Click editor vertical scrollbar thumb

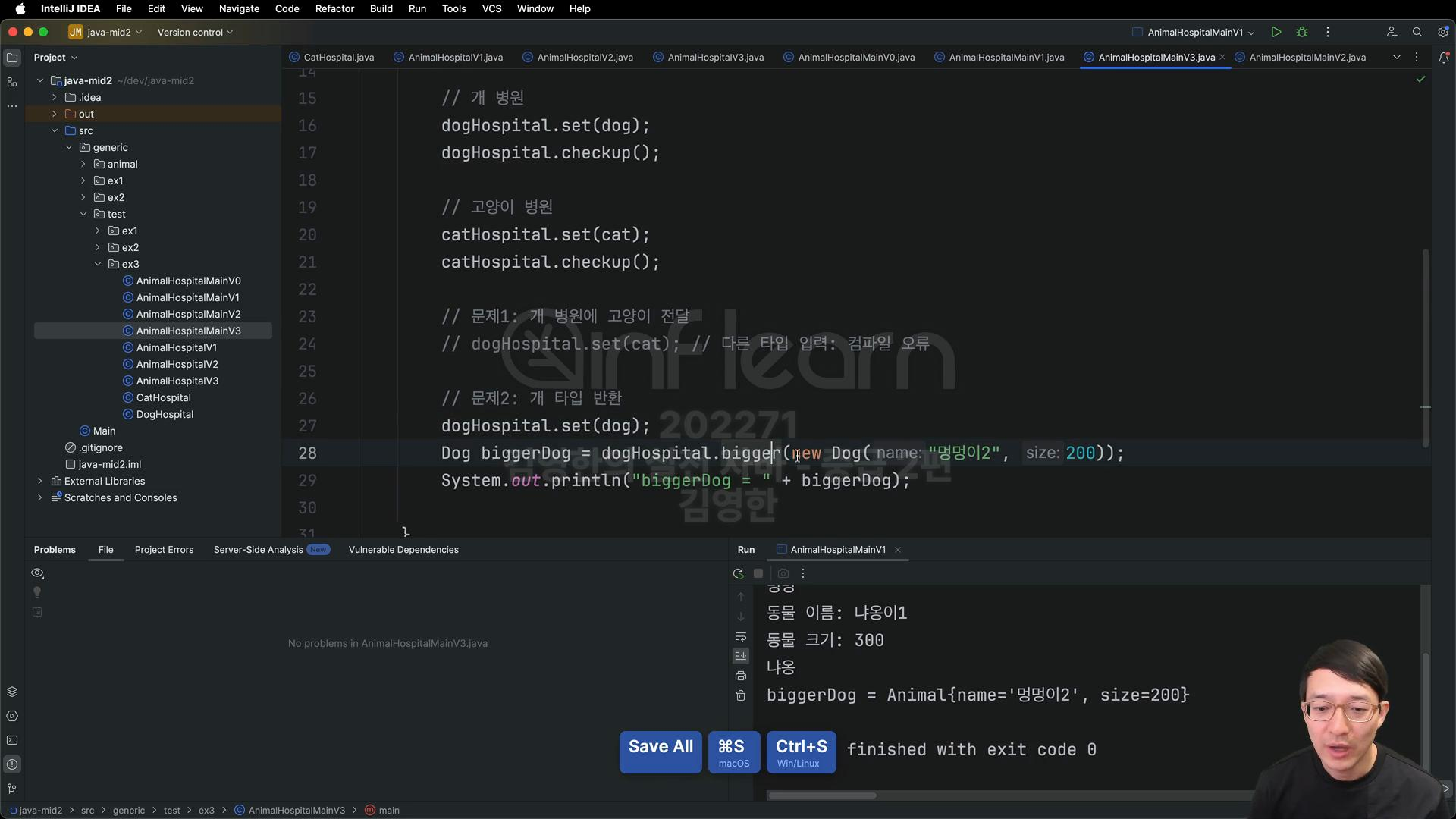1426,347
